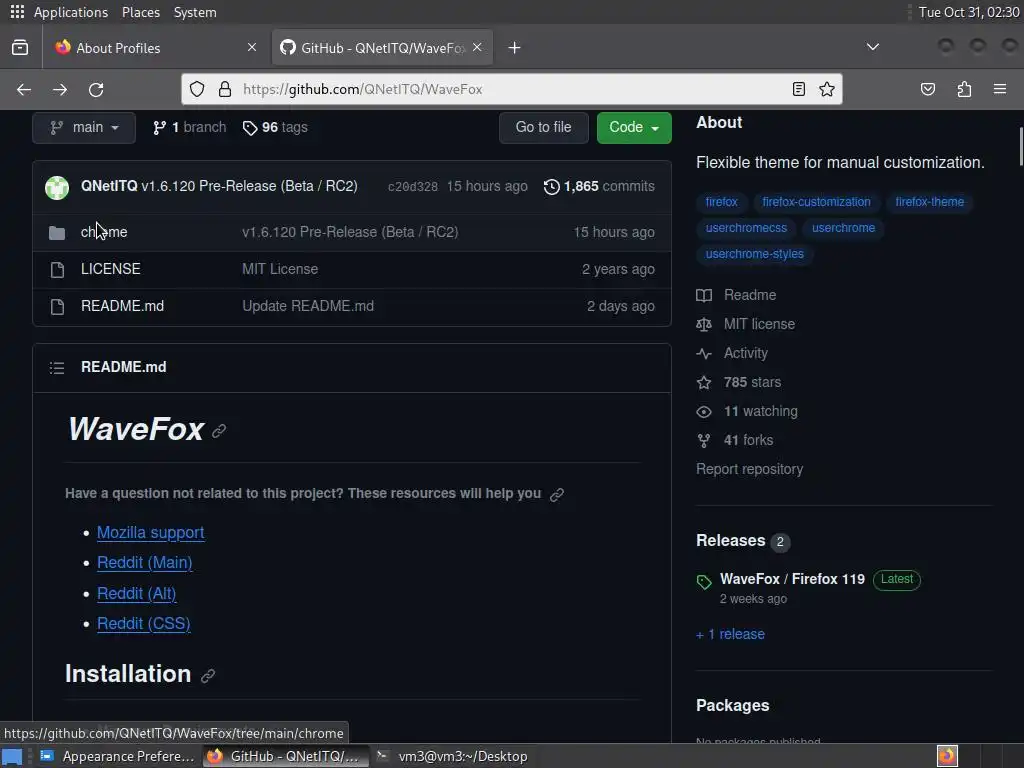
Task: Click the Go to file button
Action: point(543,127)
